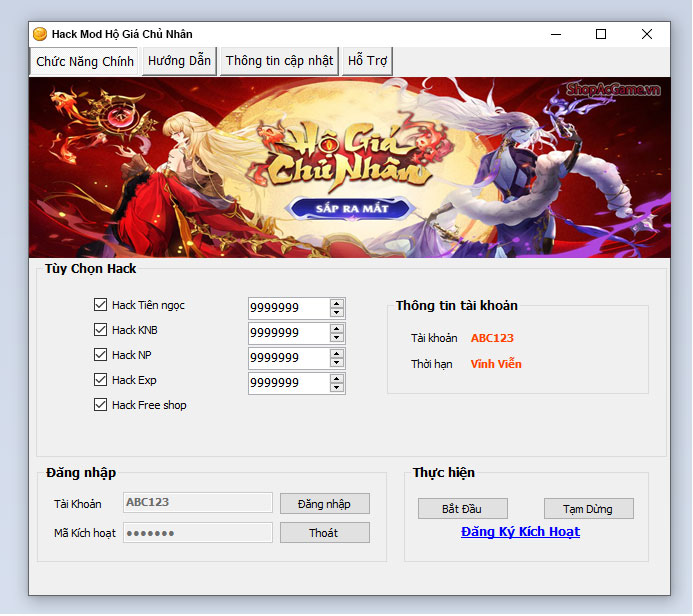Maximize the Hack Mod window
This screenshot has width=693, height=616.
point(601,34)
